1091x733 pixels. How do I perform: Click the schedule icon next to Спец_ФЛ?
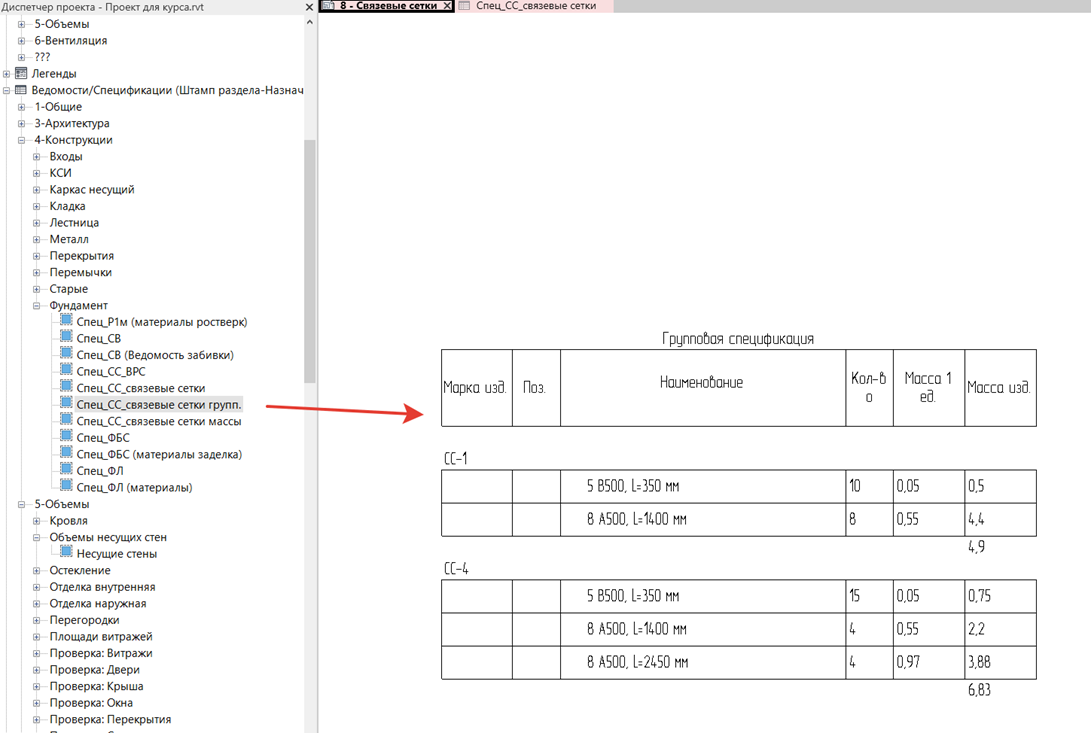click(x=66, y=469)
